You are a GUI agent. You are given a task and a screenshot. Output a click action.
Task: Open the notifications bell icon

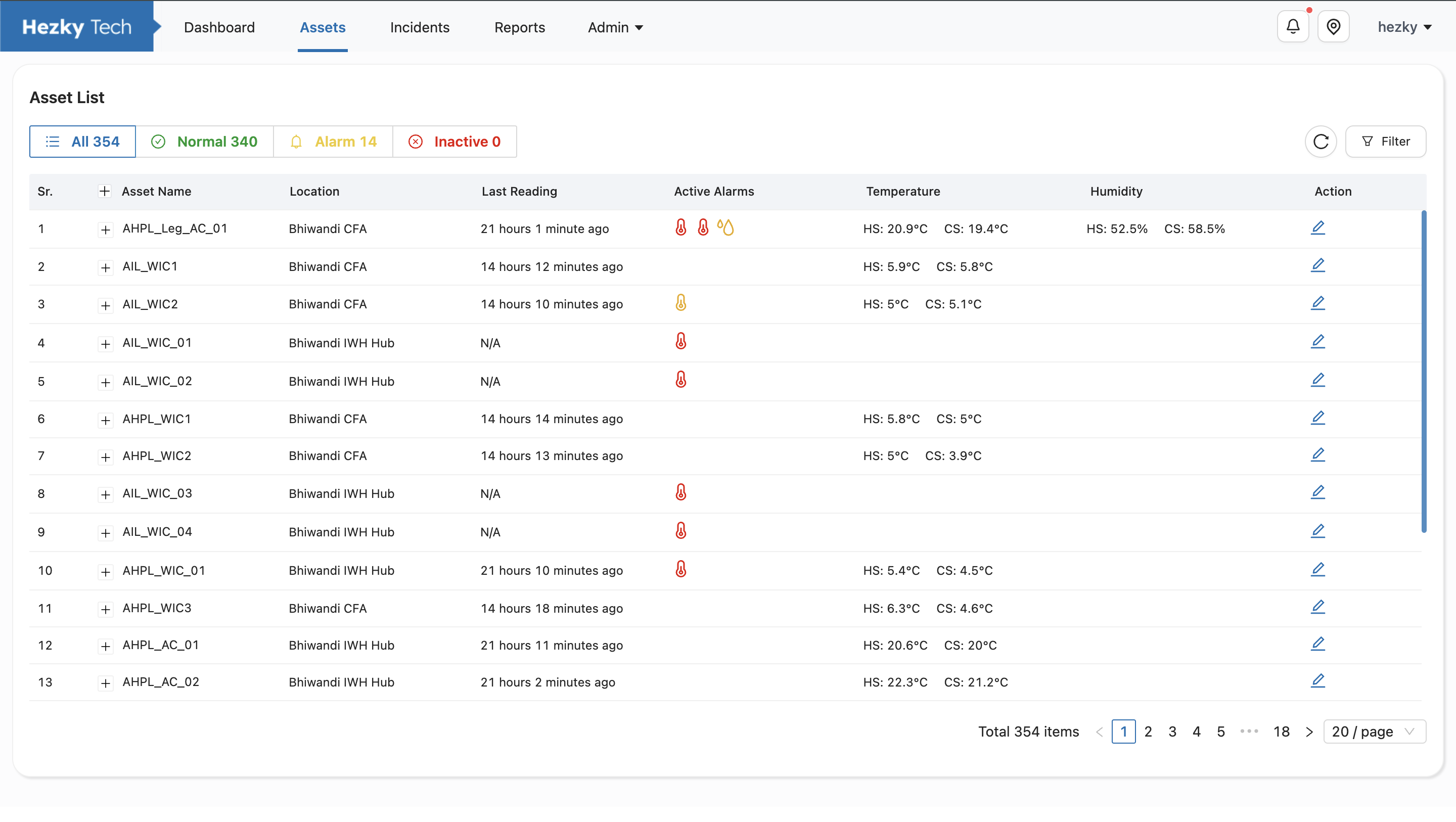[1293, 27]
